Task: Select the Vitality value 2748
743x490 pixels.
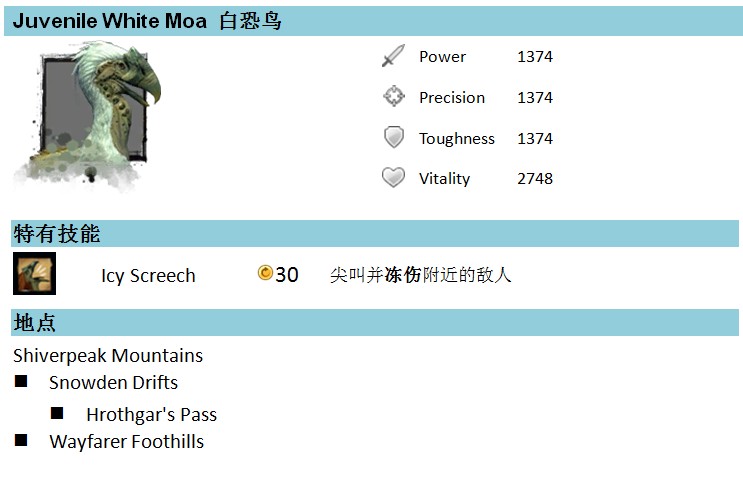Action: pos(535,179)
